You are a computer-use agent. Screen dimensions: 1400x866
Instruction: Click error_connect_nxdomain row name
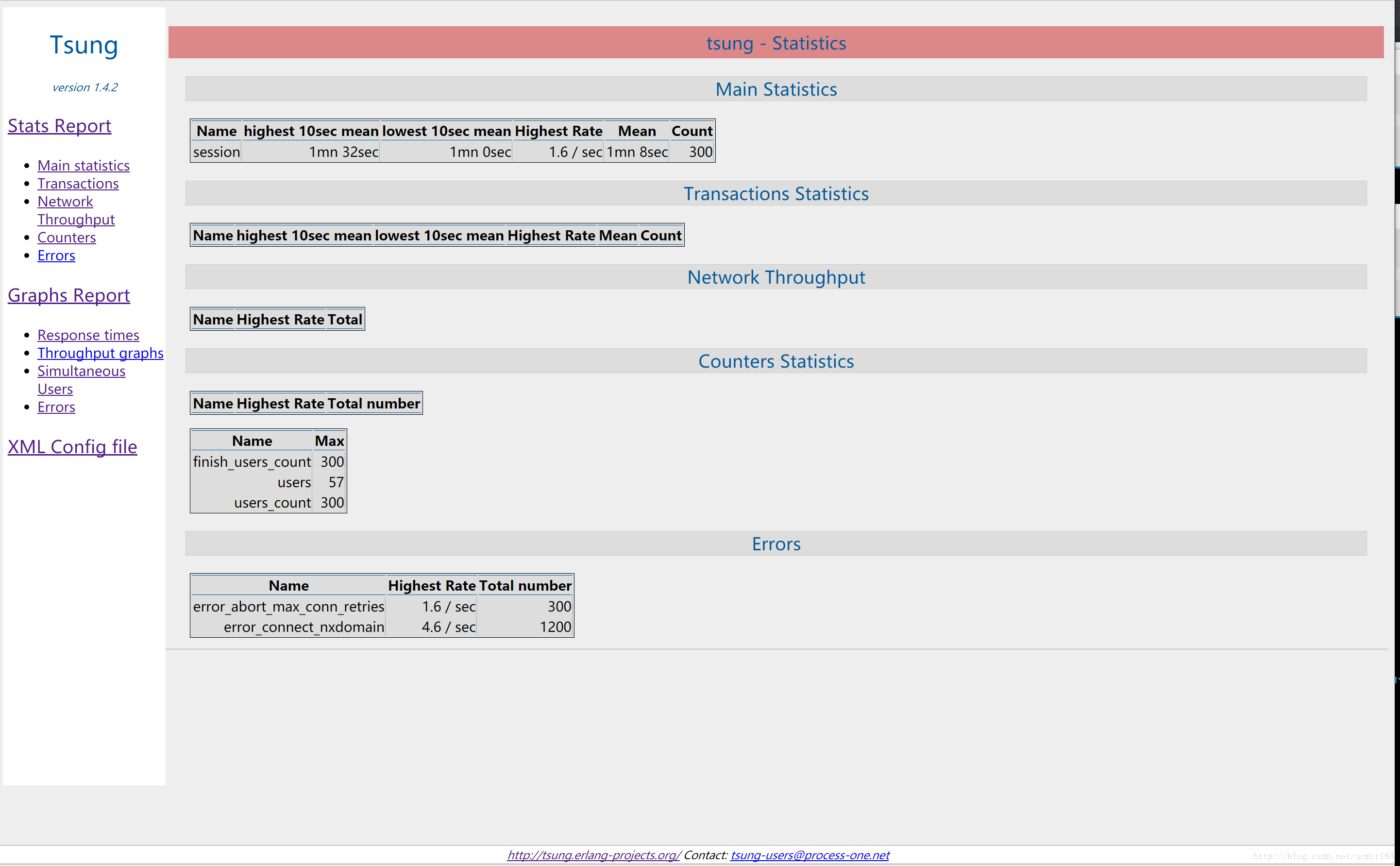click(x=304, y=627)
